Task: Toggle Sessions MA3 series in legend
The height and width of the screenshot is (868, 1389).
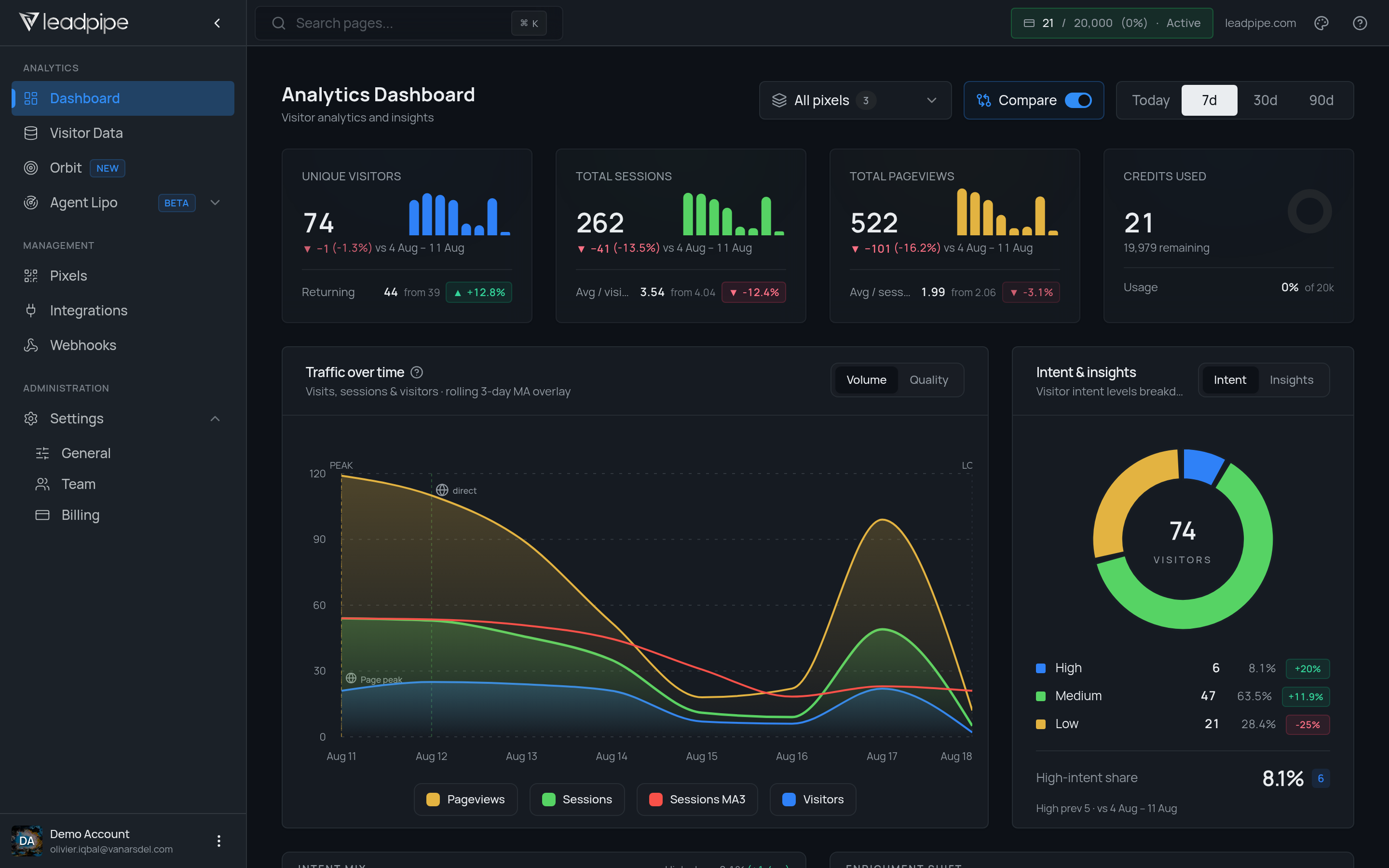Action: pyautogui.click(x=697, y=799)
